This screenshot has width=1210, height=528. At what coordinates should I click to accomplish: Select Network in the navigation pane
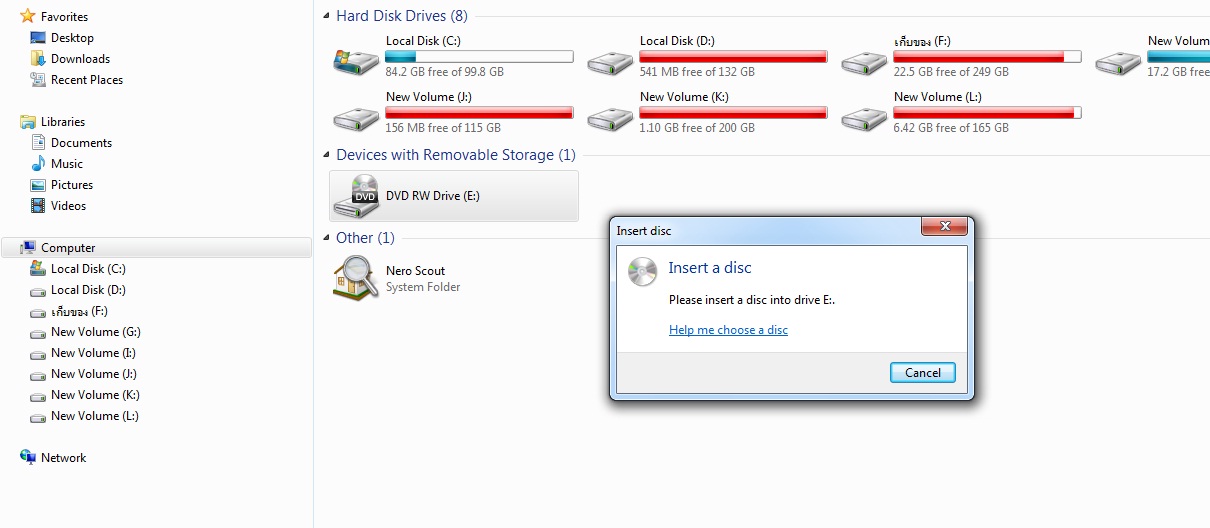[63, 457]
